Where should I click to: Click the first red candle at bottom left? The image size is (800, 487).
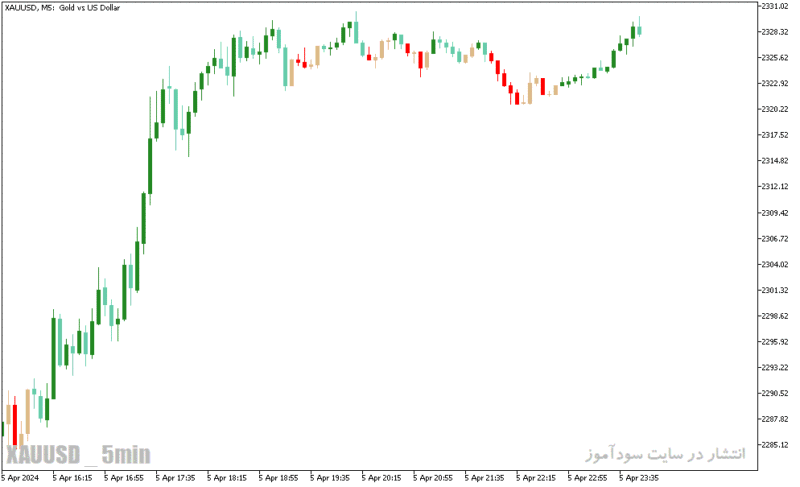15,424
